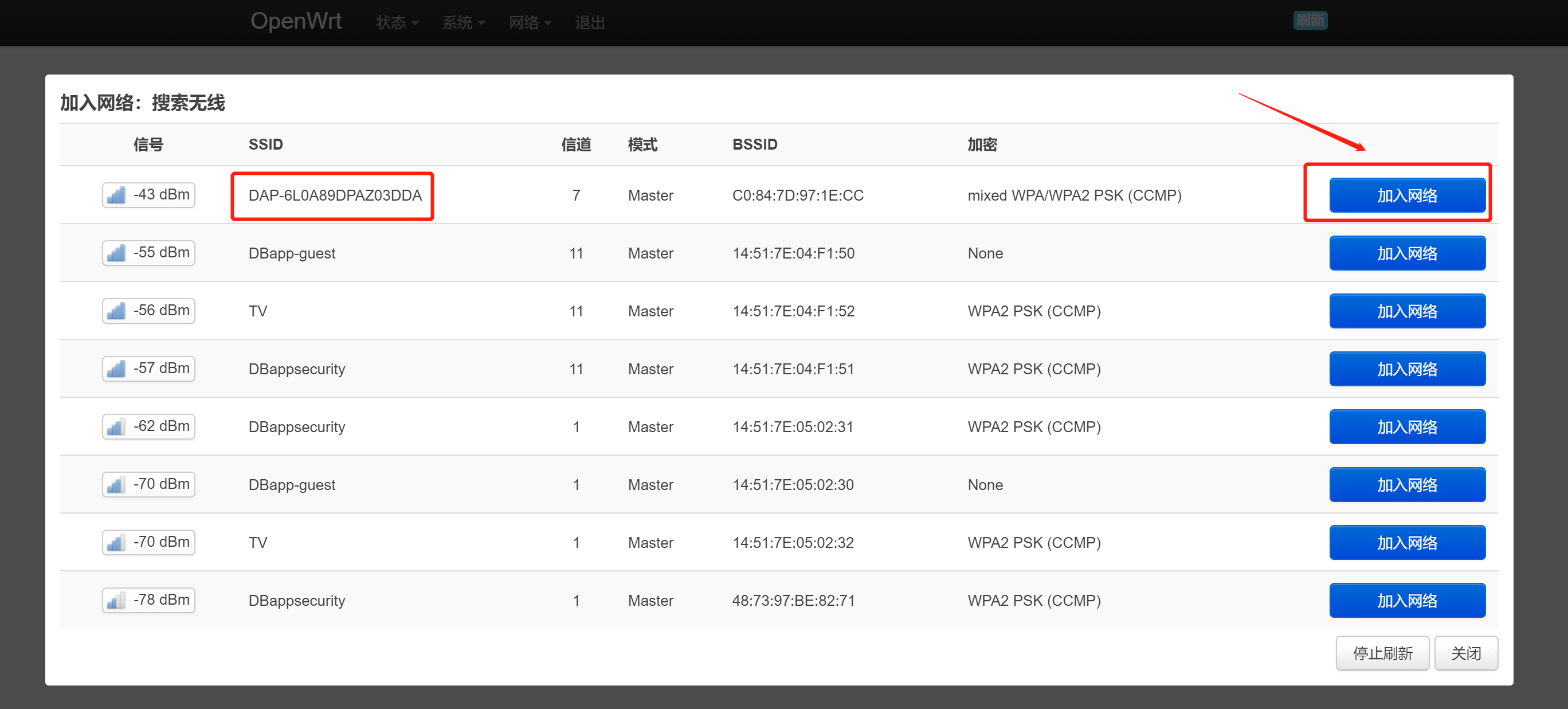
Task: Click 退出 to log out
Action: click(590, 22)
